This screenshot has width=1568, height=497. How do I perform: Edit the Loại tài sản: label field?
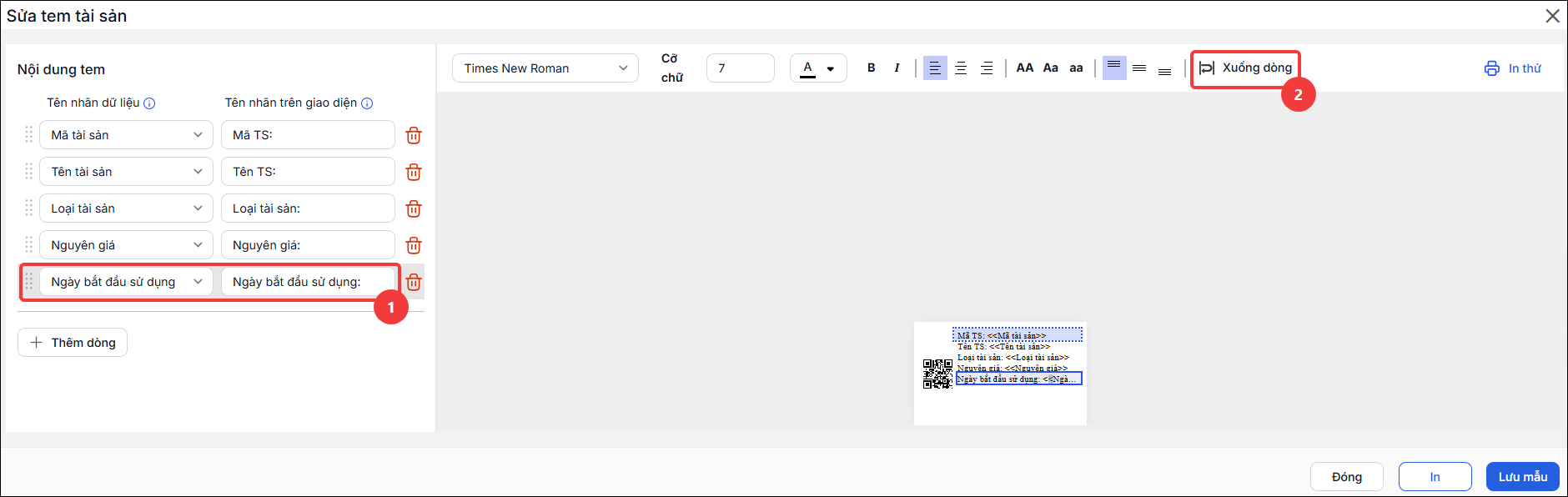pos(308,208)
